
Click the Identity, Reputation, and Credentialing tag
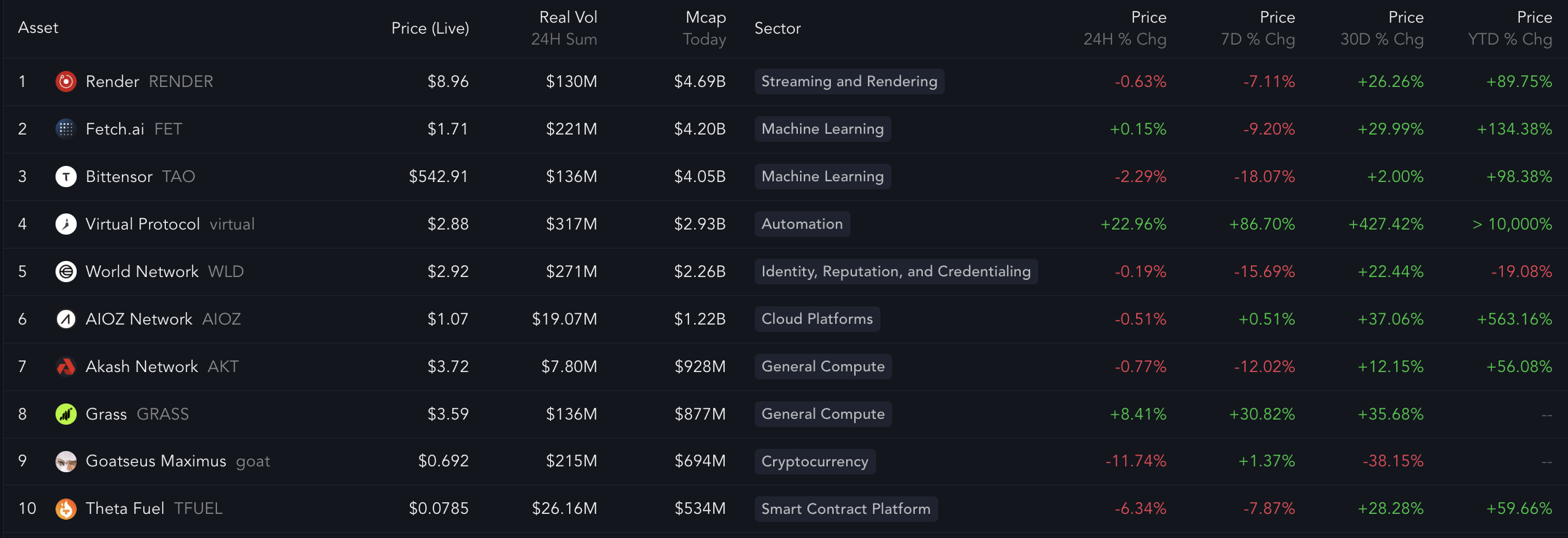(896, 271)
